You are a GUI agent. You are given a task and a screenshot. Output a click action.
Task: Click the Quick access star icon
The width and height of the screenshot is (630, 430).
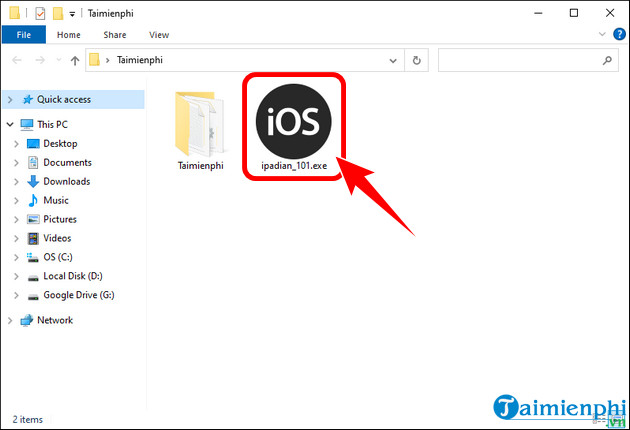click(28, 99)
